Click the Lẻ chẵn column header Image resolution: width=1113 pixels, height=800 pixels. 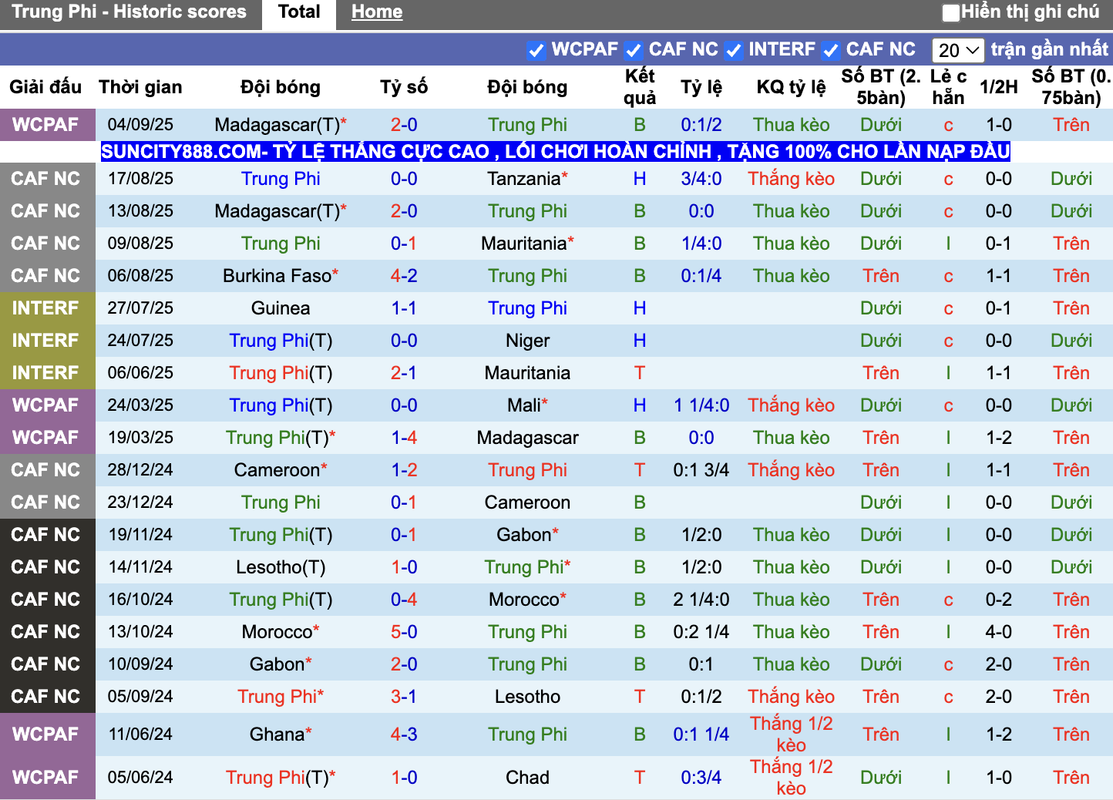pos(948,87)
